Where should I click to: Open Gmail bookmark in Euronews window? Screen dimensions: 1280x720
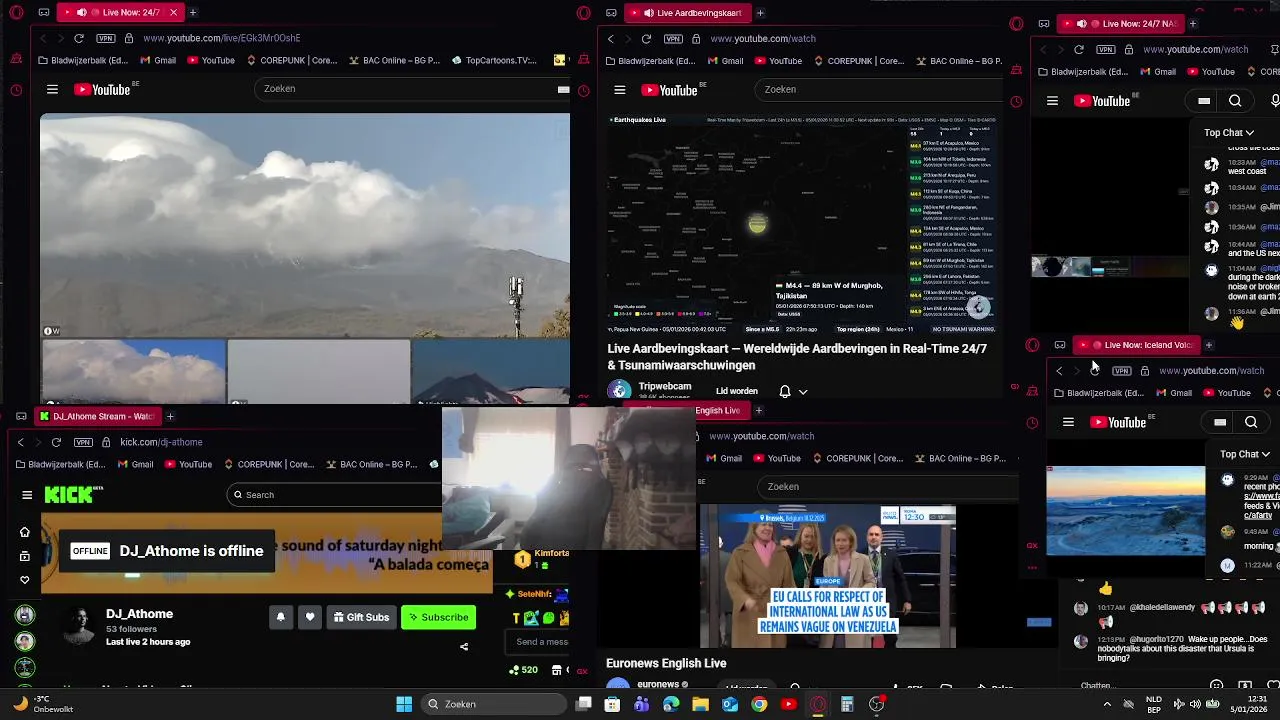tap(723, 458)
